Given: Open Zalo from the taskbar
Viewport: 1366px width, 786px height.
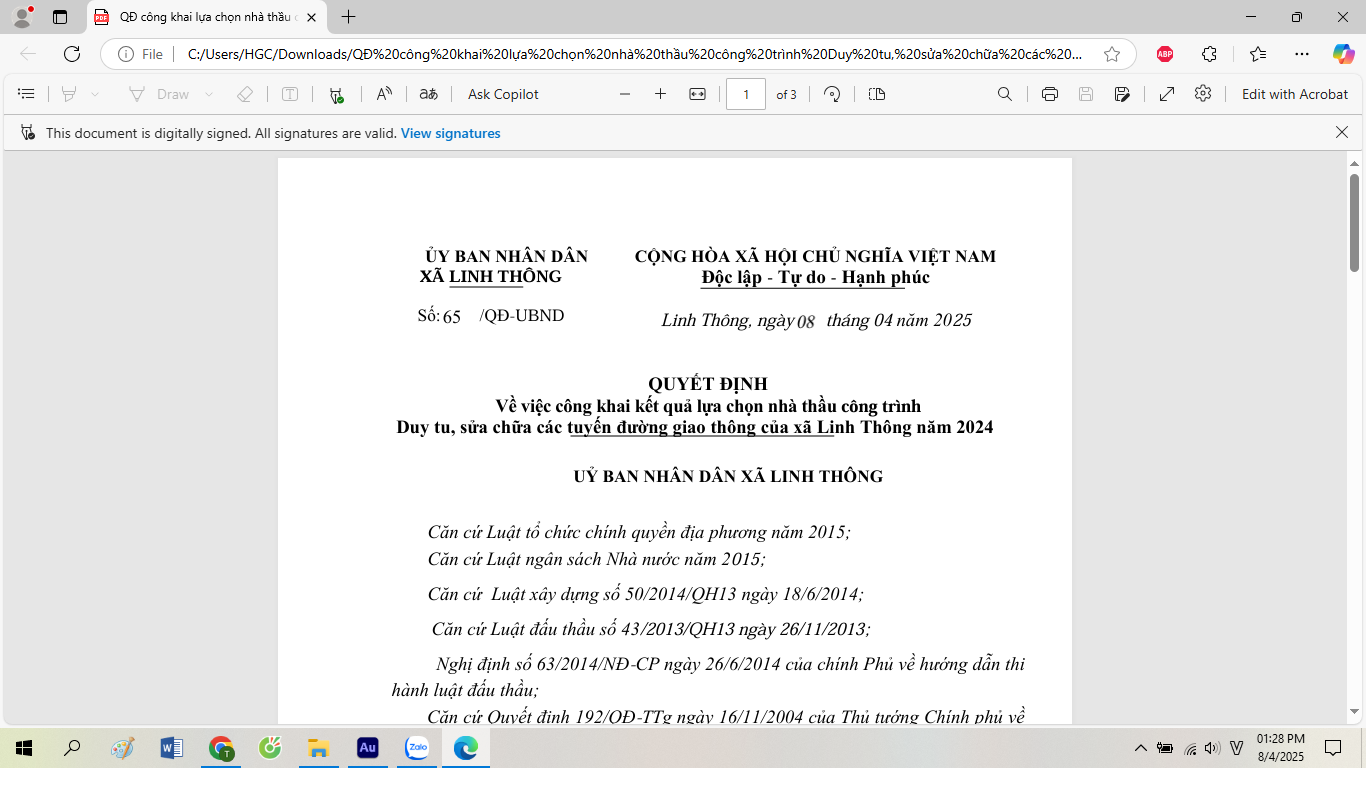Looking at the screenshot, I should 416,748.
